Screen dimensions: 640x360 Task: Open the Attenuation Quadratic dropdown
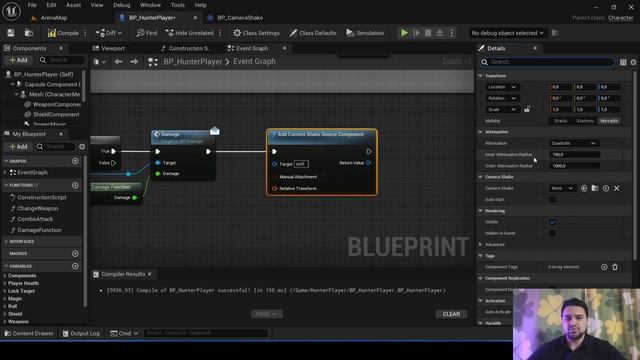[x=573, y=143]
